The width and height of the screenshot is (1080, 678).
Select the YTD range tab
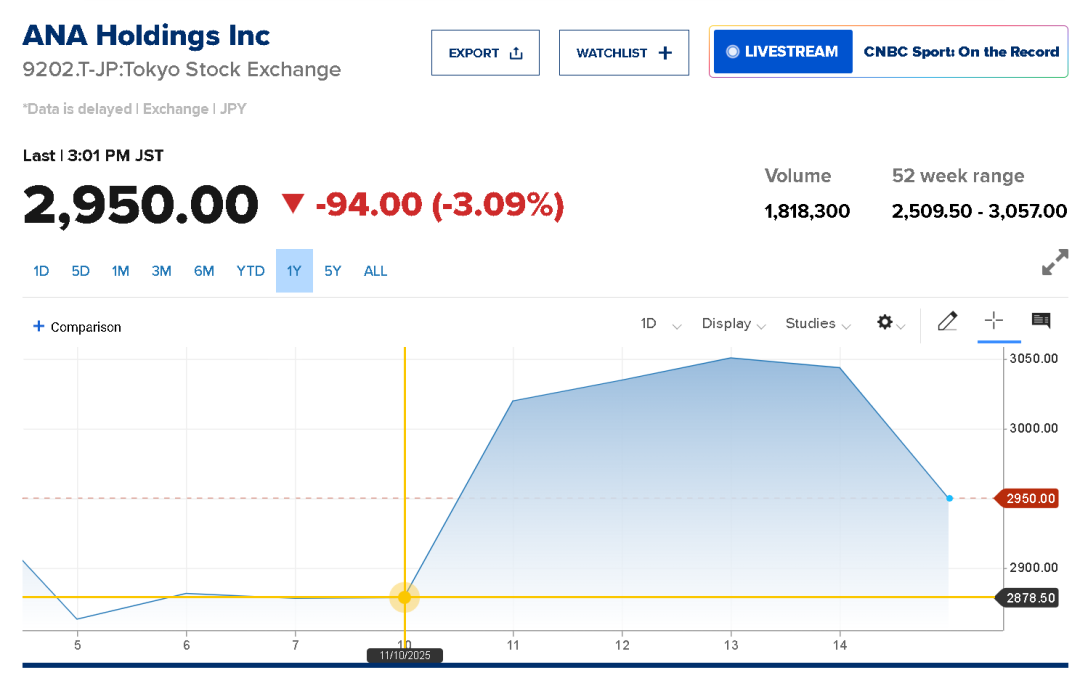click(250, 271)
